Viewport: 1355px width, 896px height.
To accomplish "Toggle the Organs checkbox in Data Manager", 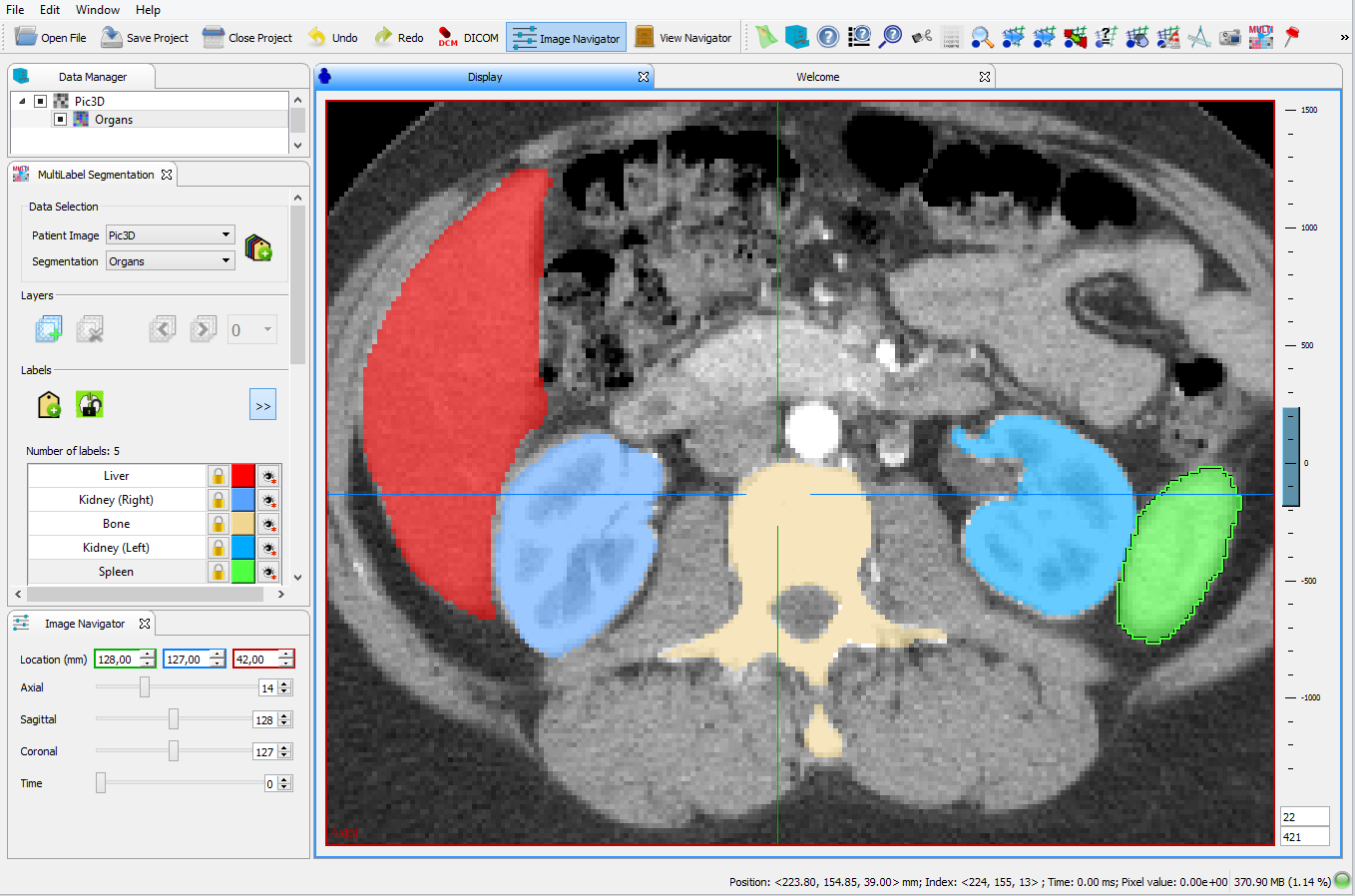I will coord(60,120).
